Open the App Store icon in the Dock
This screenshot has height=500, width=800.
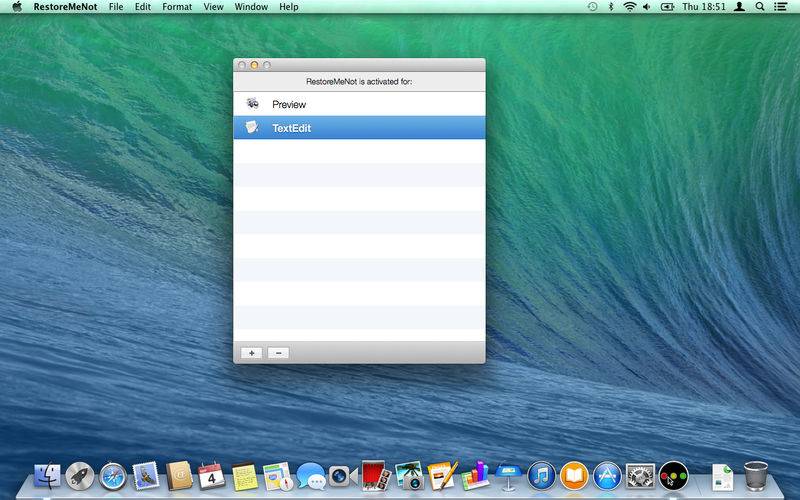(x=607, y=476)
